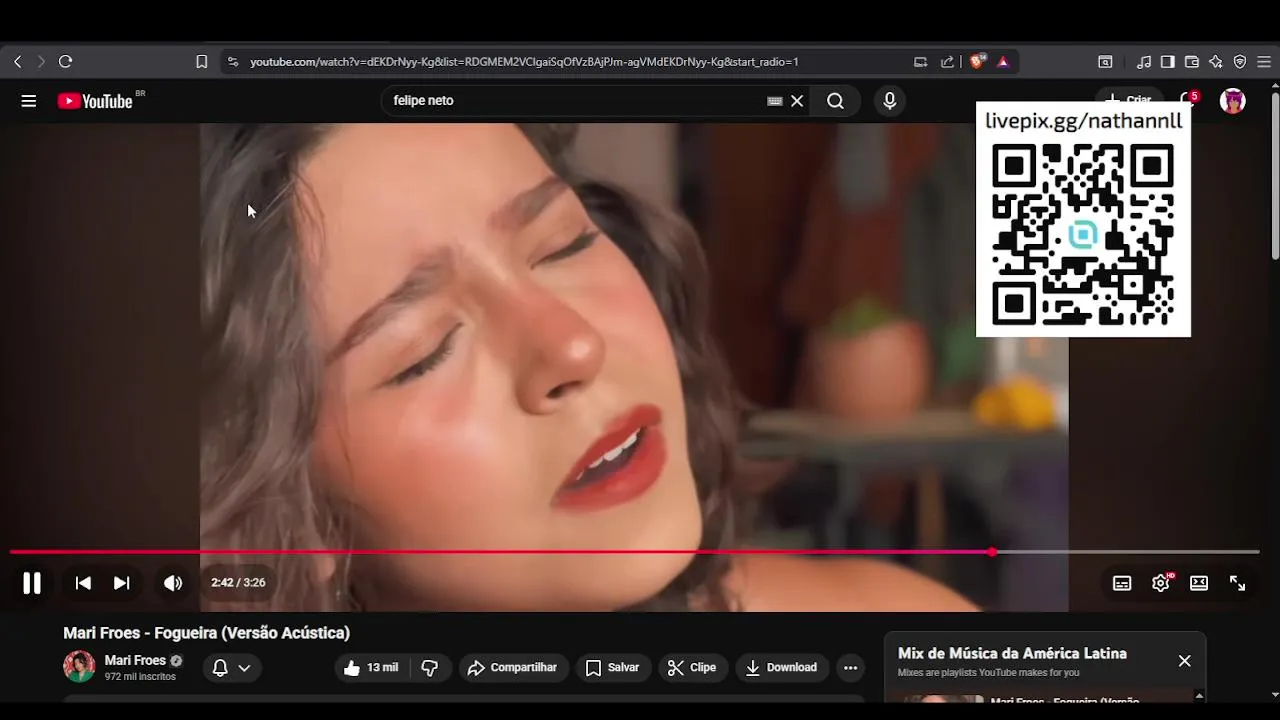Open Mari Froes channel avatar
This screenshot has height=720, width=1280.
(x=79, y=667)
